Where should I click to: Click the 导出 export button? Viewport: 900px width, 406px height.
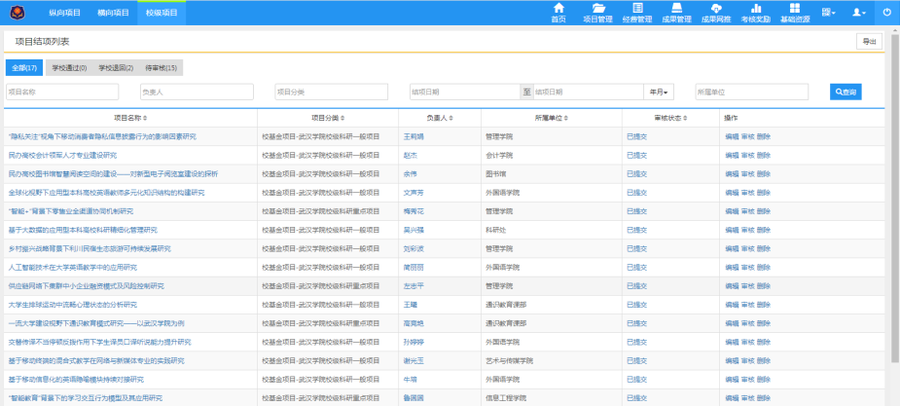coord(867,41)
